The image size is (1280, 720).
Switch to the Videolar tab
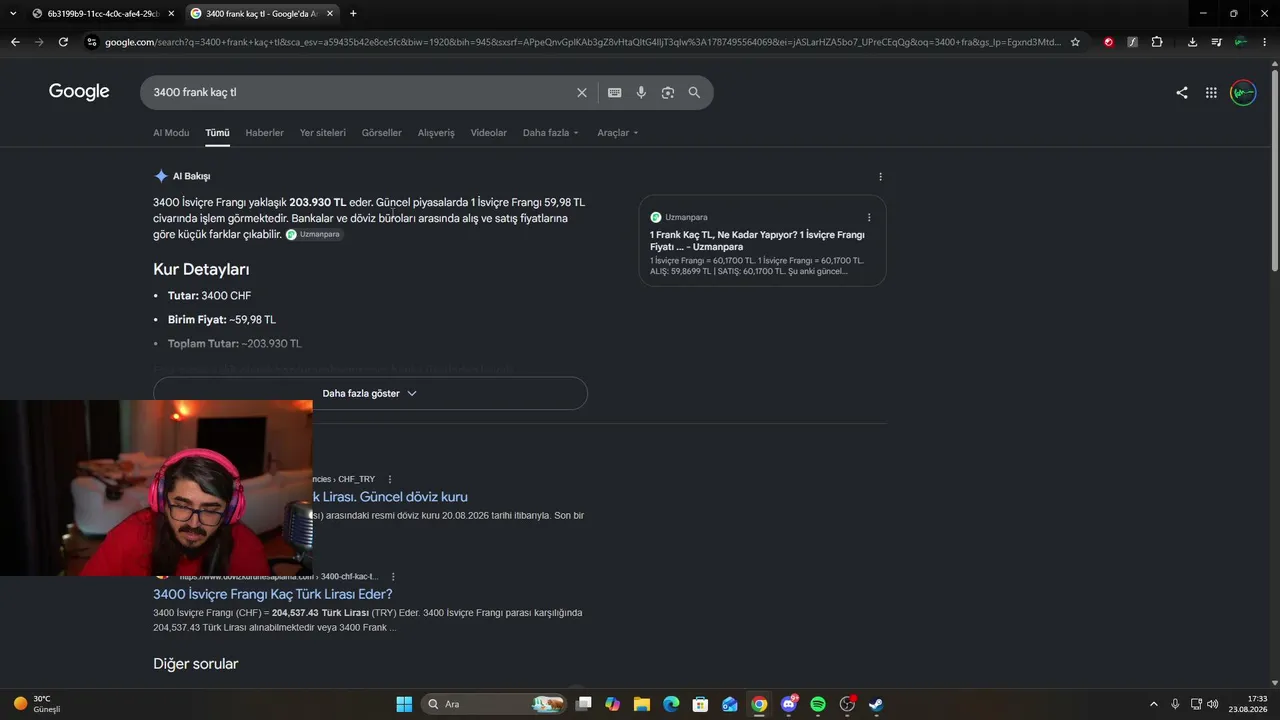coord(489,133)
